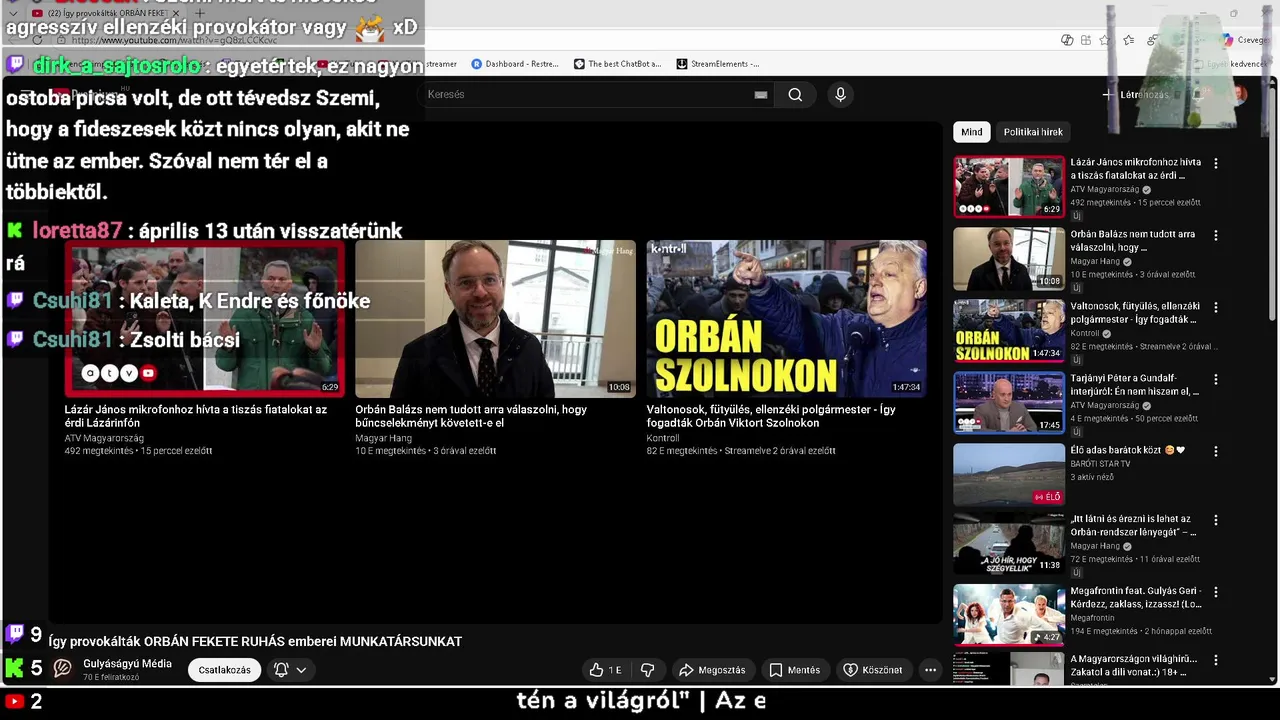Image resolution: width=1280 pixels, height=720 pixels.
Task: Open The best ChatBot a... bookmark
Action: 617,64
